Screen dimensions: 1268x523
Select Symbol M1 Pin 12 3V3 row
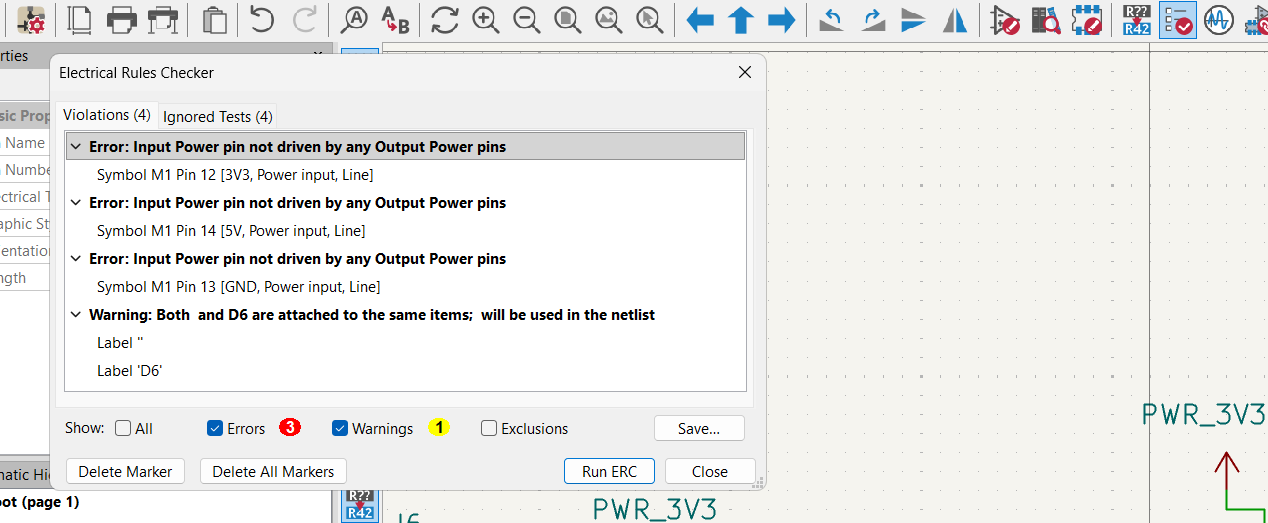(x=405, y=175)
